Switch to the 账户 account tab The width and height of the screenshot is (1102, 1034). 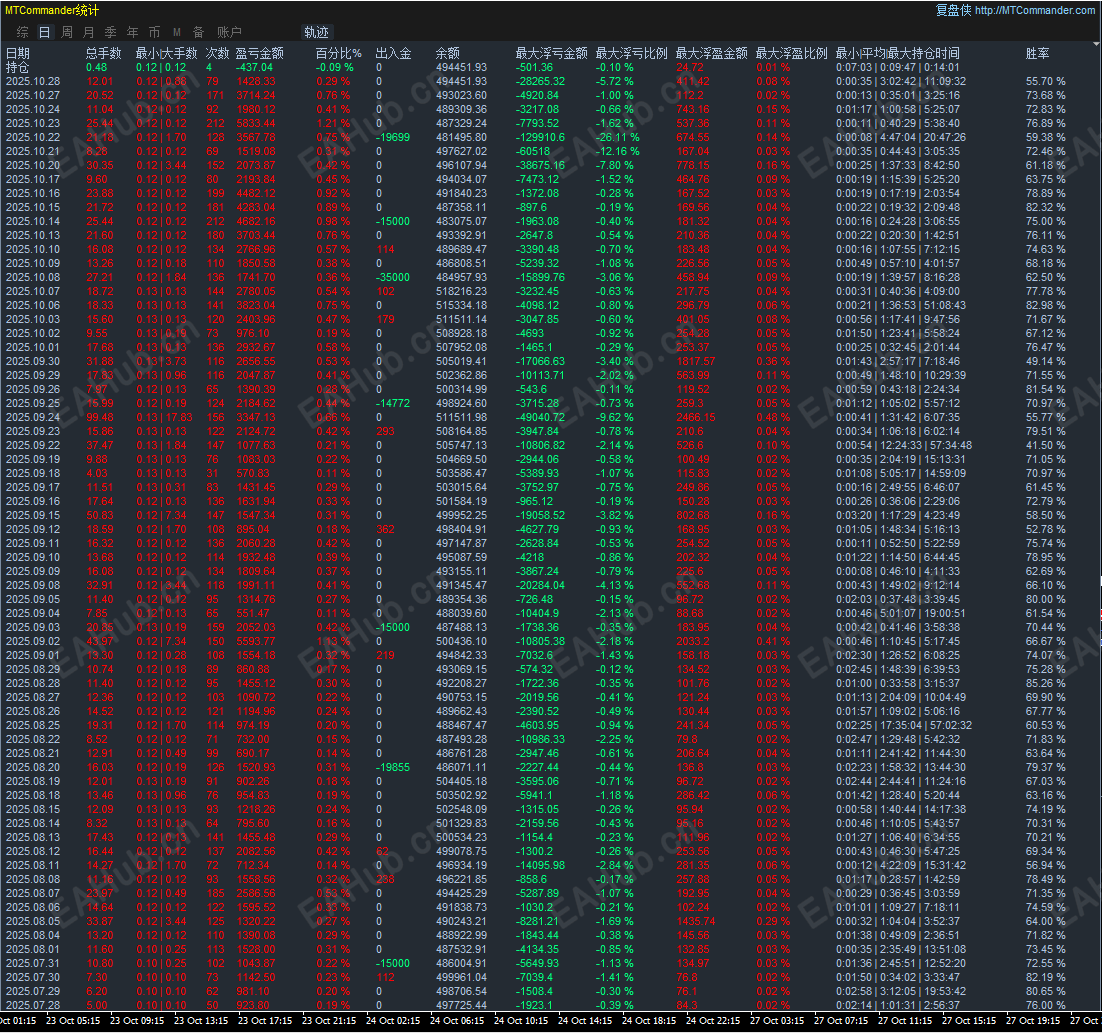pyautogui.click(x=229, y=32)
